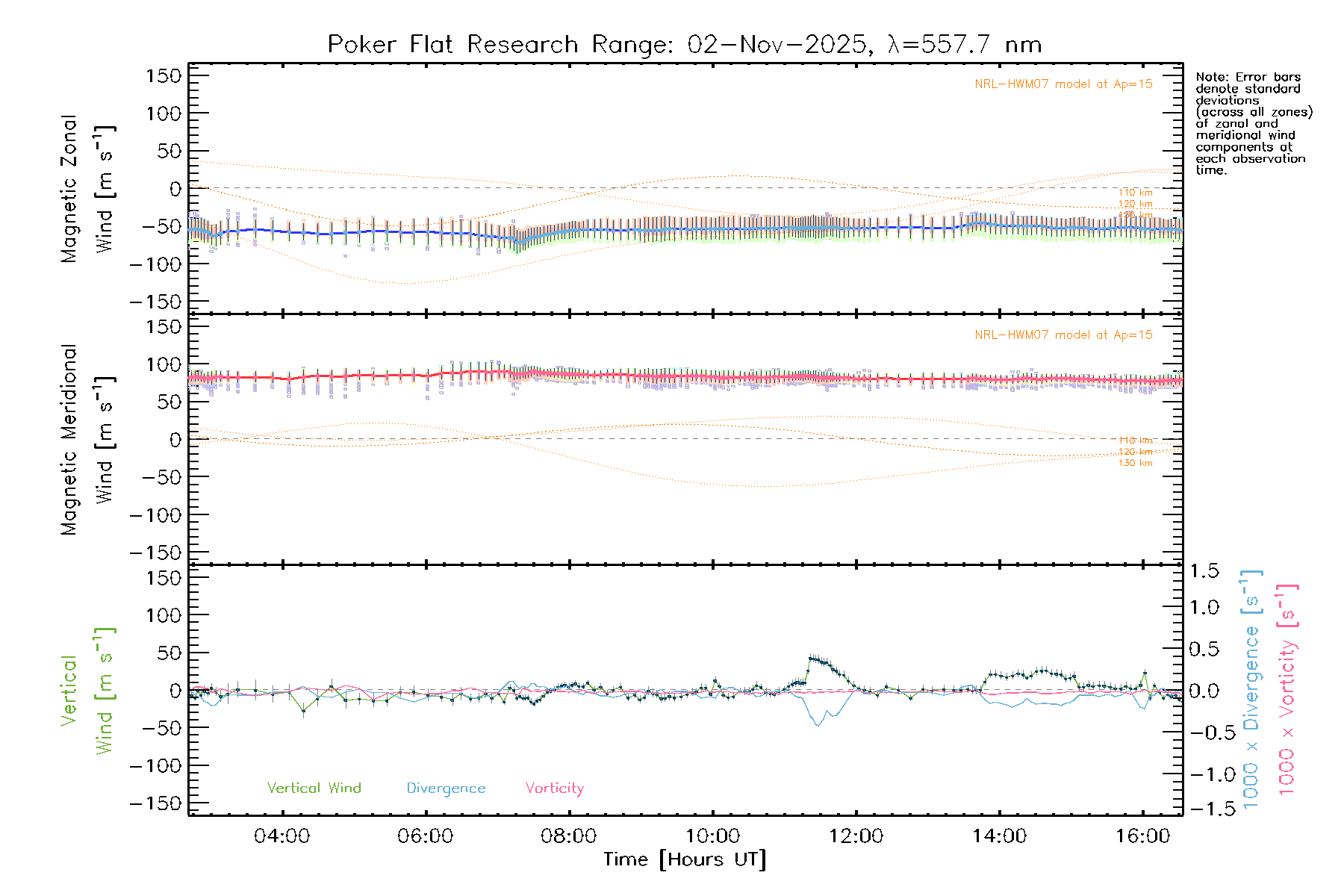1344x896 pixels.
Task: Click the pink "Vorticity" legend label
Action: (x=554, y=788)
